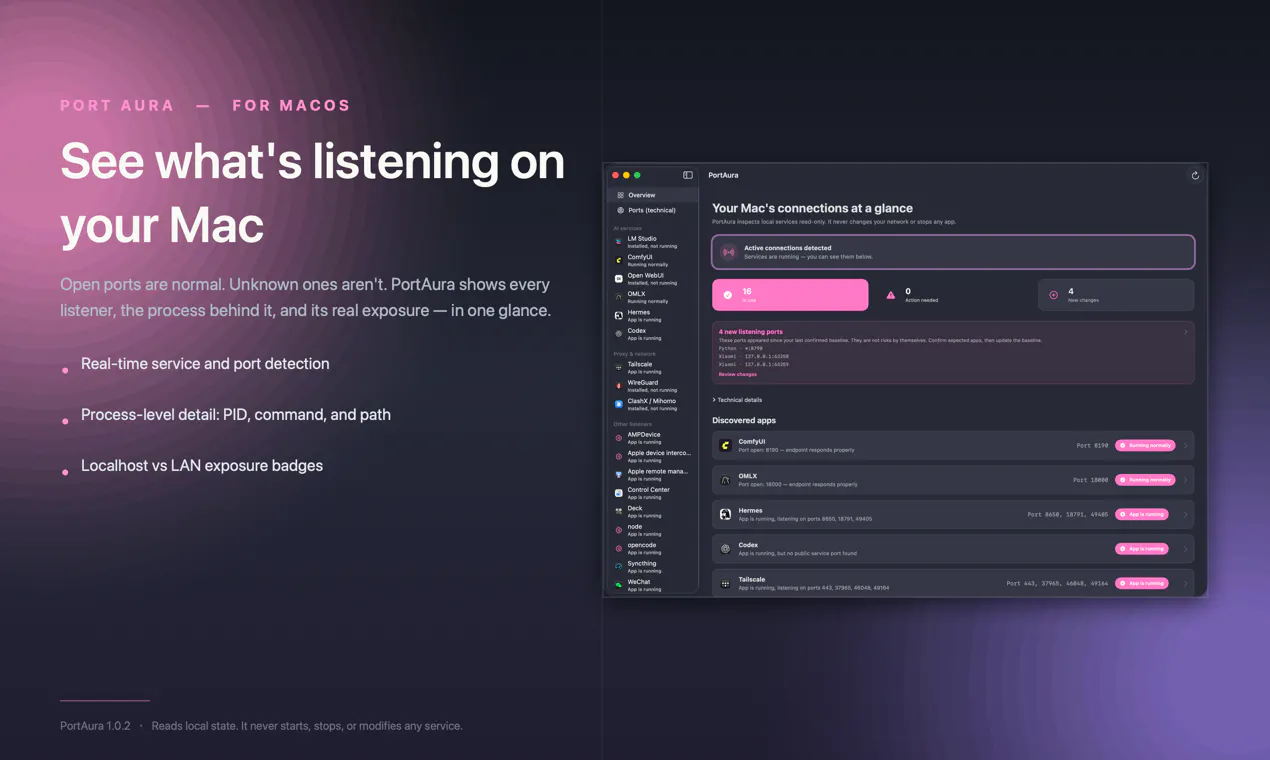Click the 'PortAura' window title

click(723, 175)
